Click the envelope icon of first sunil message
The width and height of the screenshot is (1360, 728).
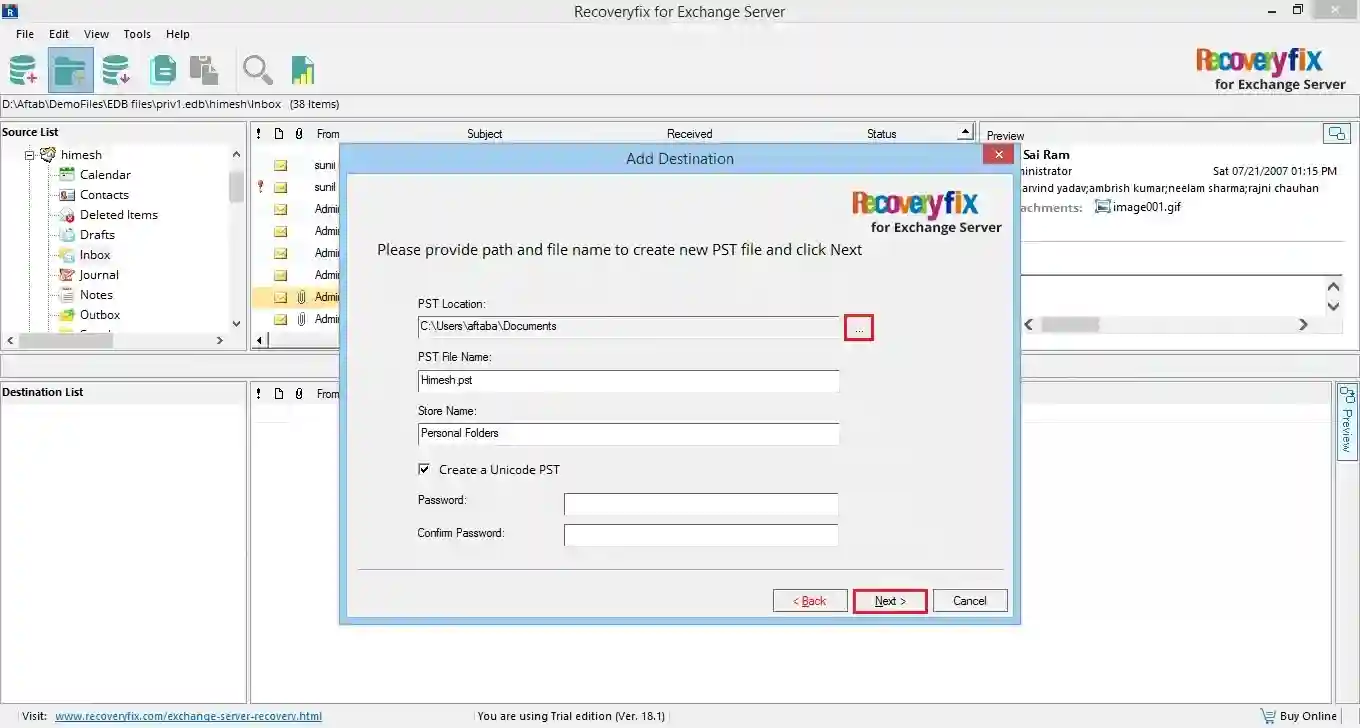pos(281,165)
